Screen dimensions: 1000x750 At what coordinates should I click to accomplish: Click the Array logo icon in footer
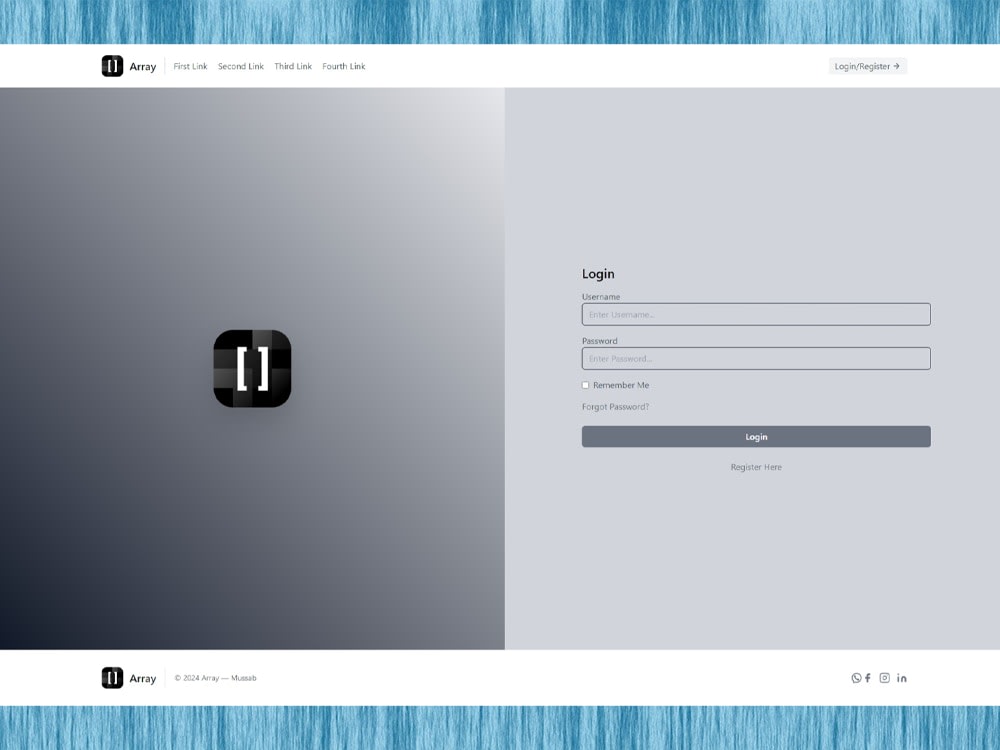coord(112,678)
